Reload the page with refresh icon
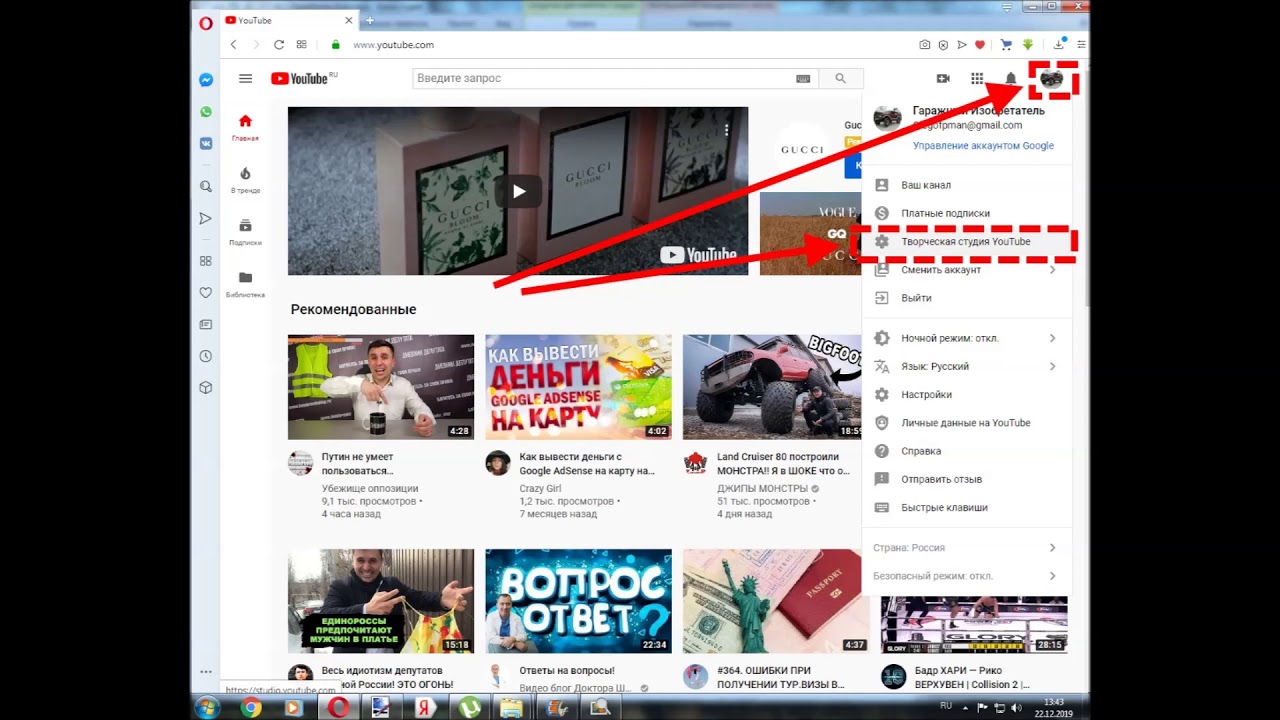Screen dimensions: 1280x720 279,45
